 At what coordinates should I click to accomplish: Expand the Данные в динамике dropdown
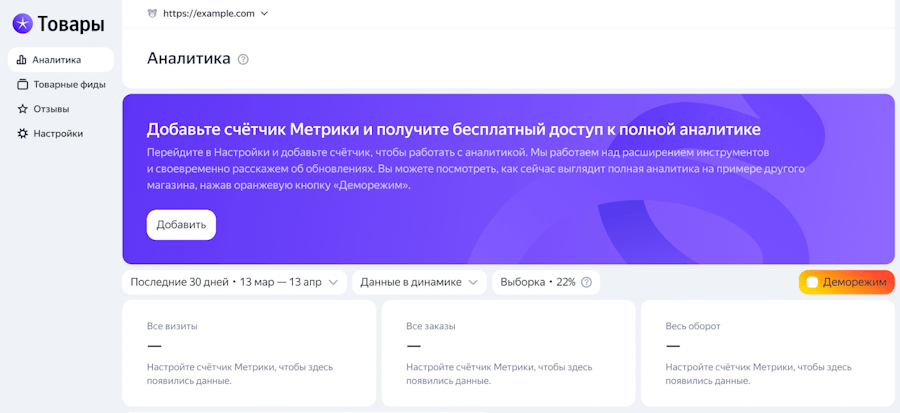419,282
